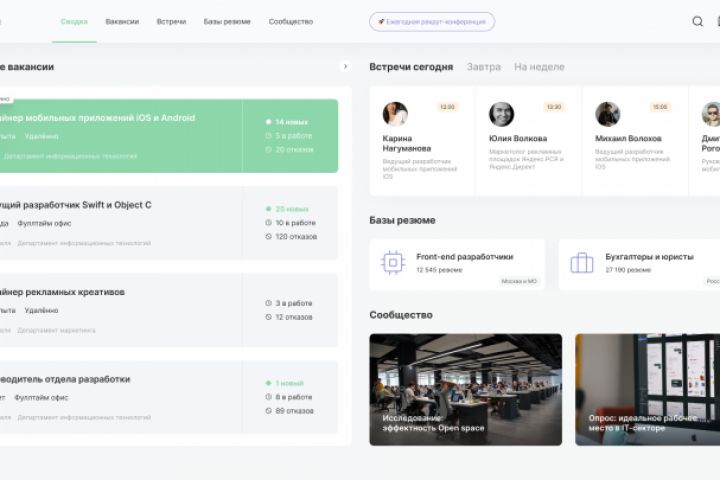Click the icon beside '20 отказов'
This screenshot has width=720, height=480.
tap(269, 149)
